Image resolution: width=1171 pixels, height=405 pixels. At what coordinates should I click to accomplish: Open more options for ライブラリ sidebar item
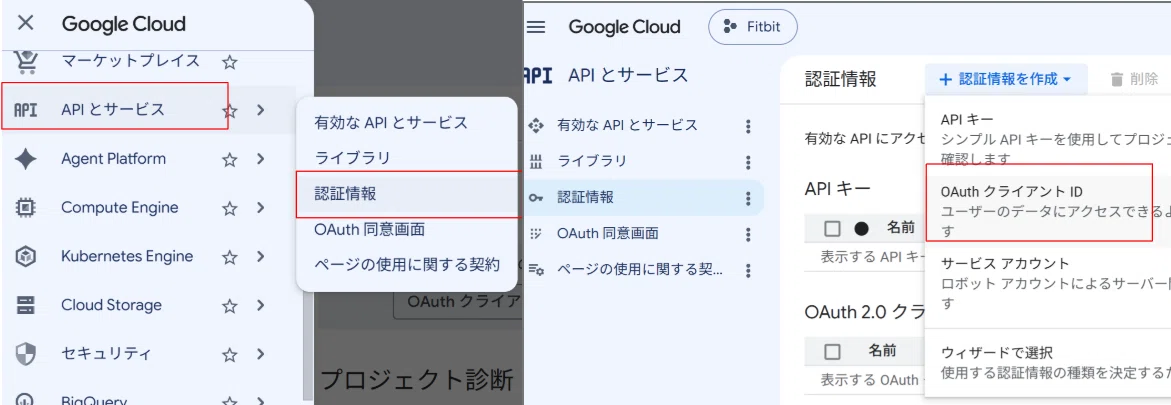point(748,161)
